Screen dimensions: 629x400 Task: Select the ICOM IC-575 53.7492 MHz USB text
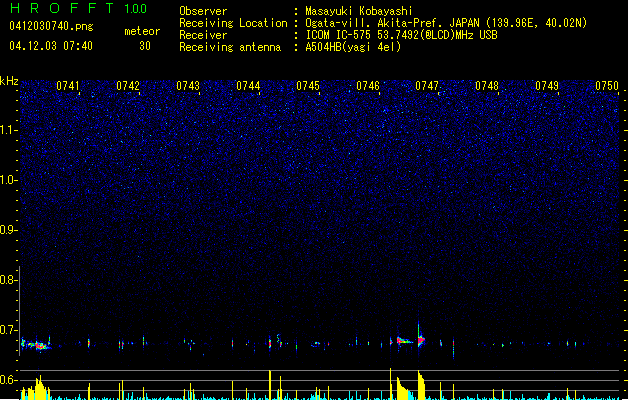(401, 35)
